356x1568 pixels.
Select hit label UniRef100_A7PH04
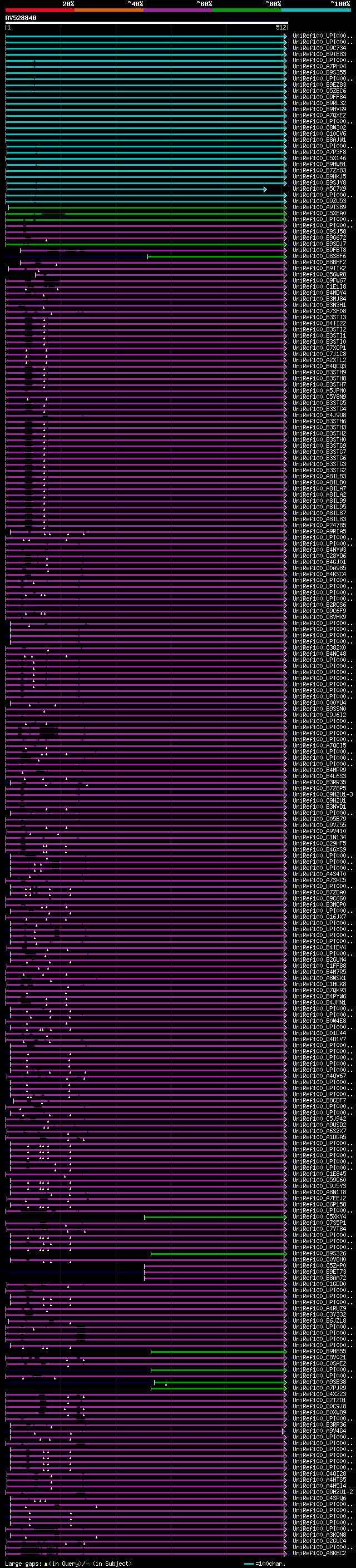(319, 66)
